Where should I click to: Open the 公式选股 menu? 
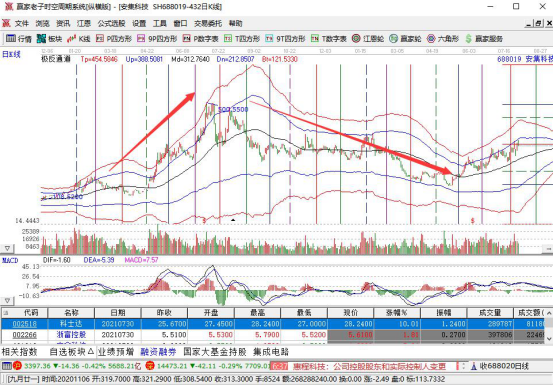tap(111, 23)
